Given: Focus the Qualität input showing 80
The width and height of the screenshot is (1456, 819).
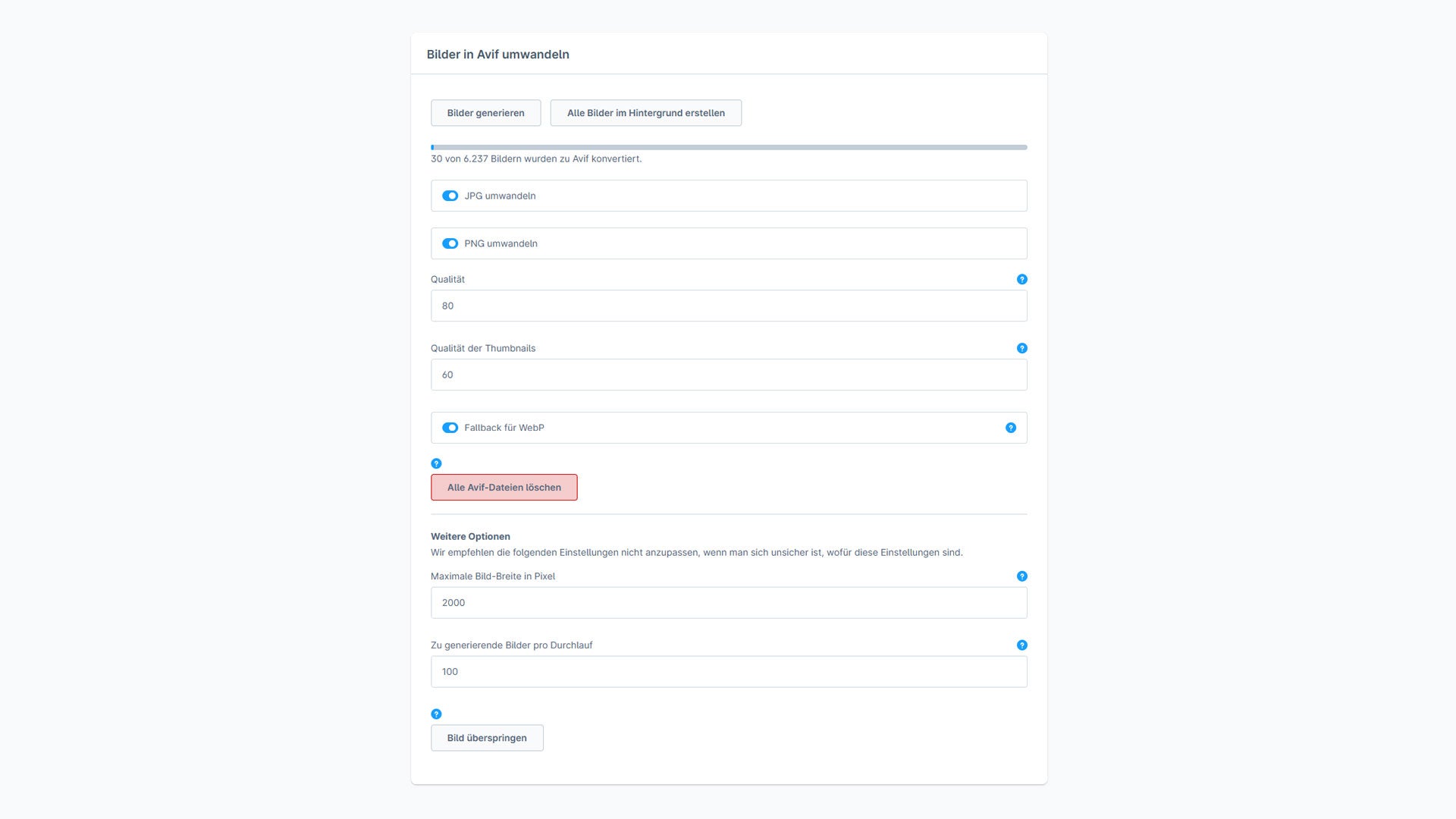Looking at the screenshot, I should point(729,306).
